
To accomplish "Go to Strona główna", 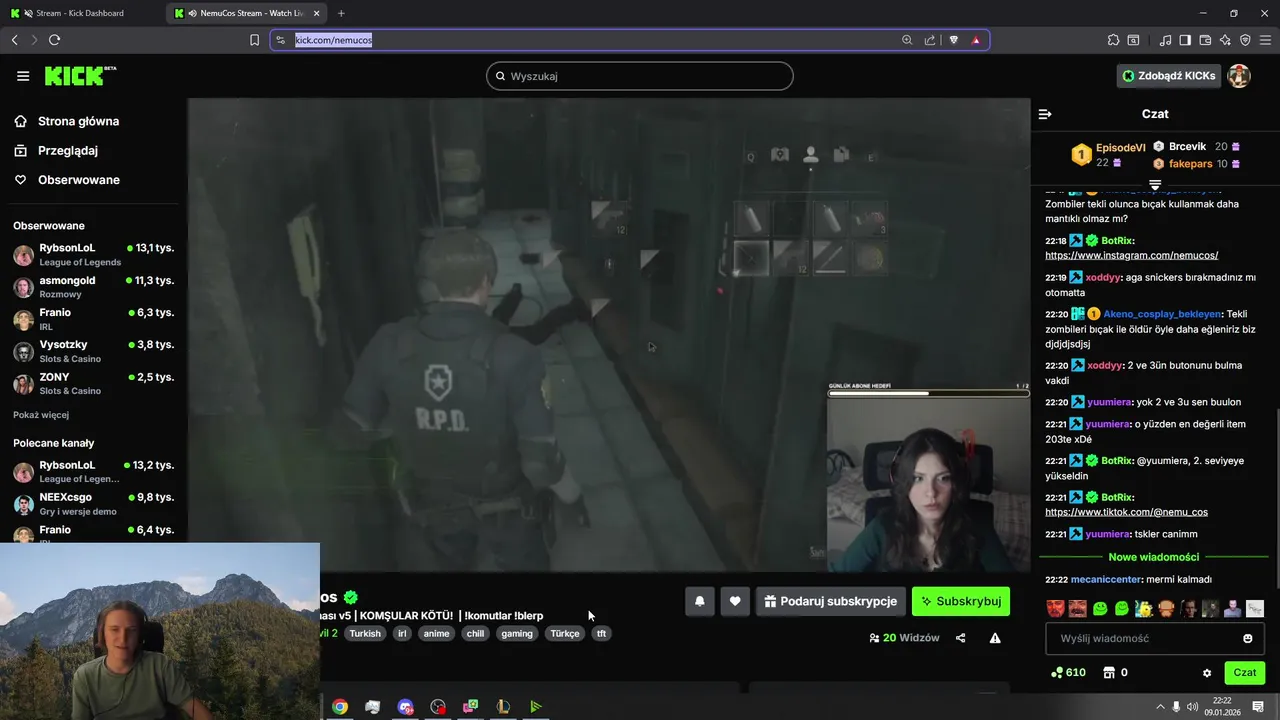I will (66, 121).
